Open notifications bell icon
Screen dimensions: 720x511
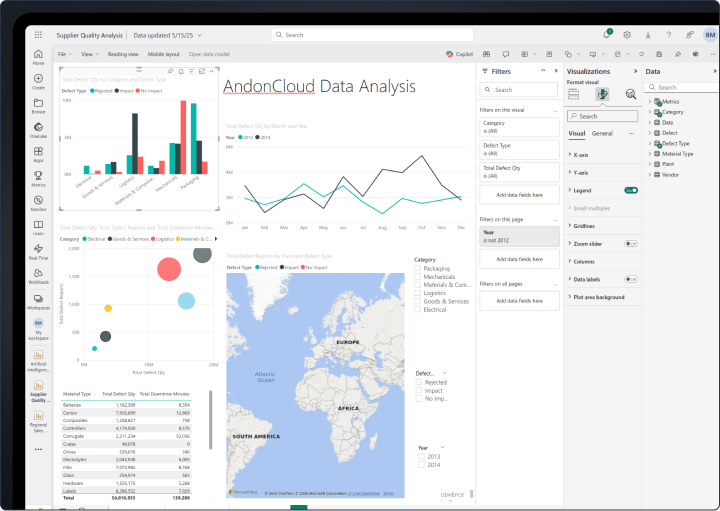coord(607,34)
